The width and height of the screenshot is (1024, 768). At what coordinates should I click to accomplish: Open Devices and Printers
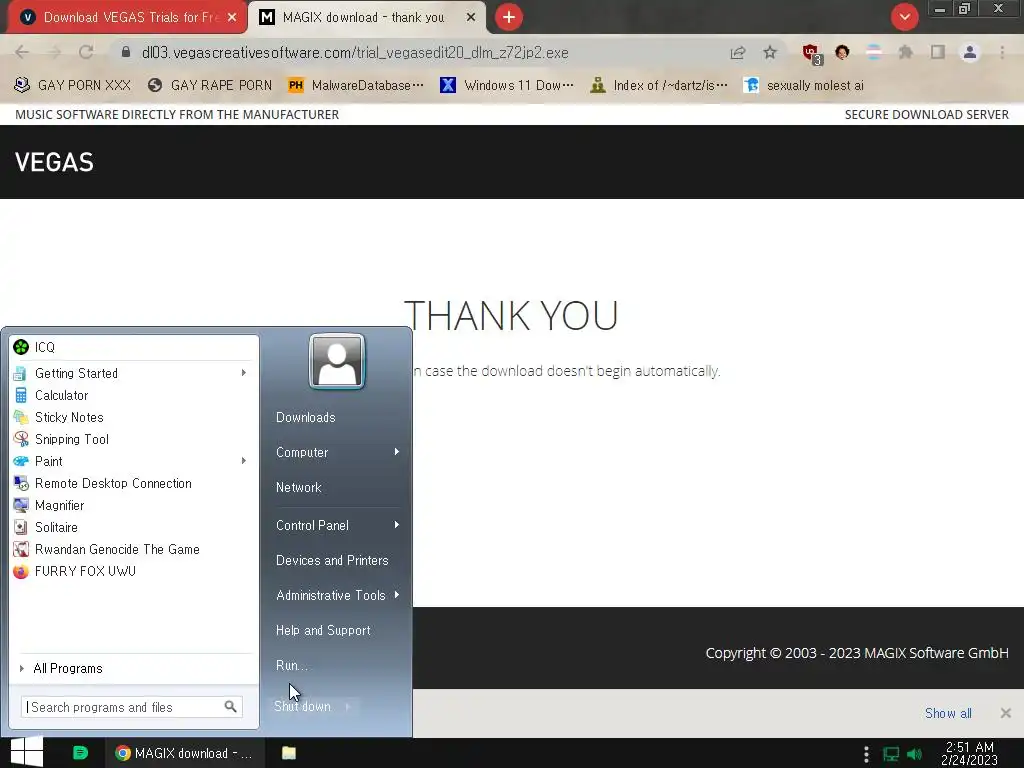(x=332, y=560)
